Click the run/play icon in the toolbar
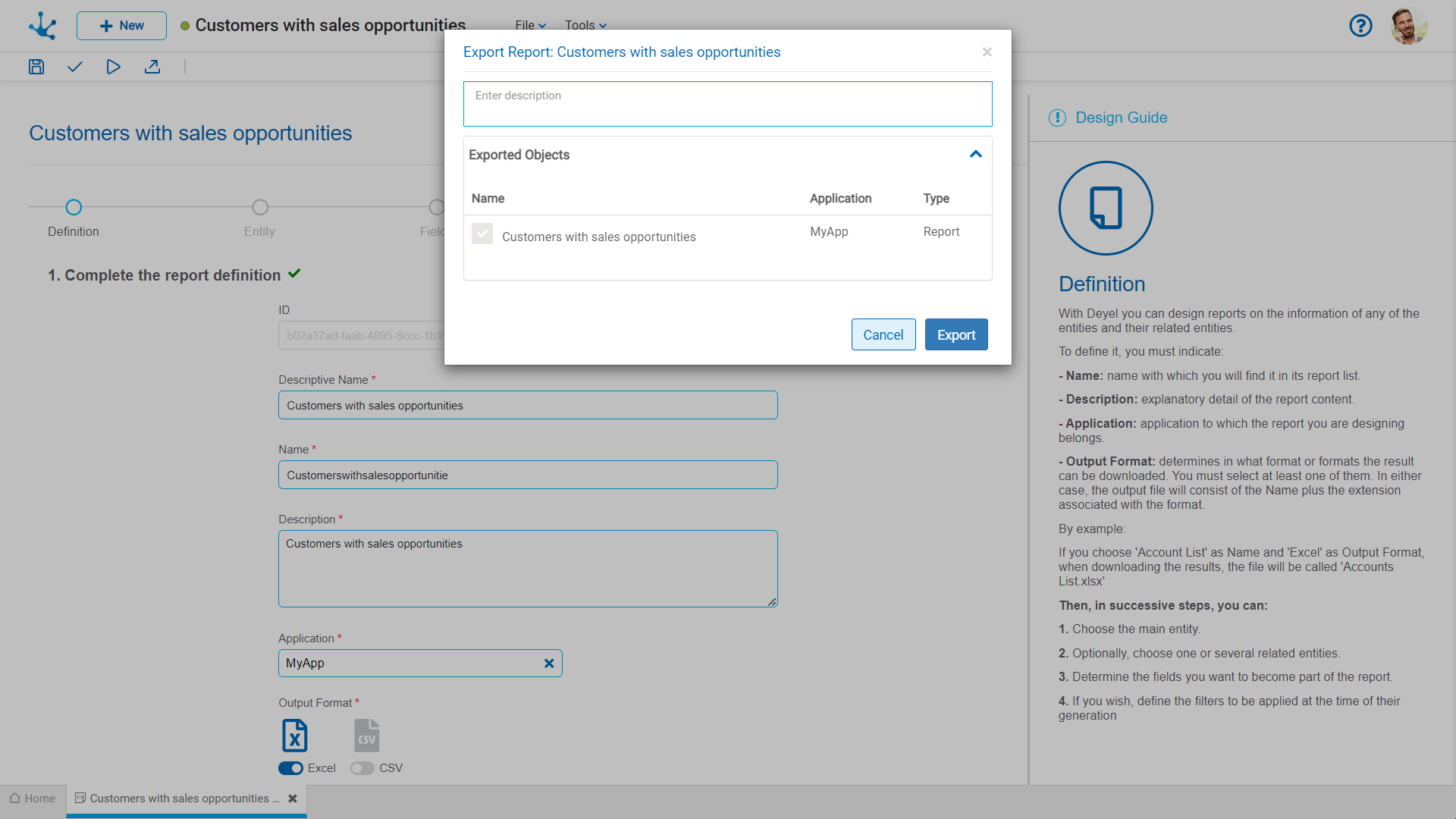 click(x=113, y=67)
